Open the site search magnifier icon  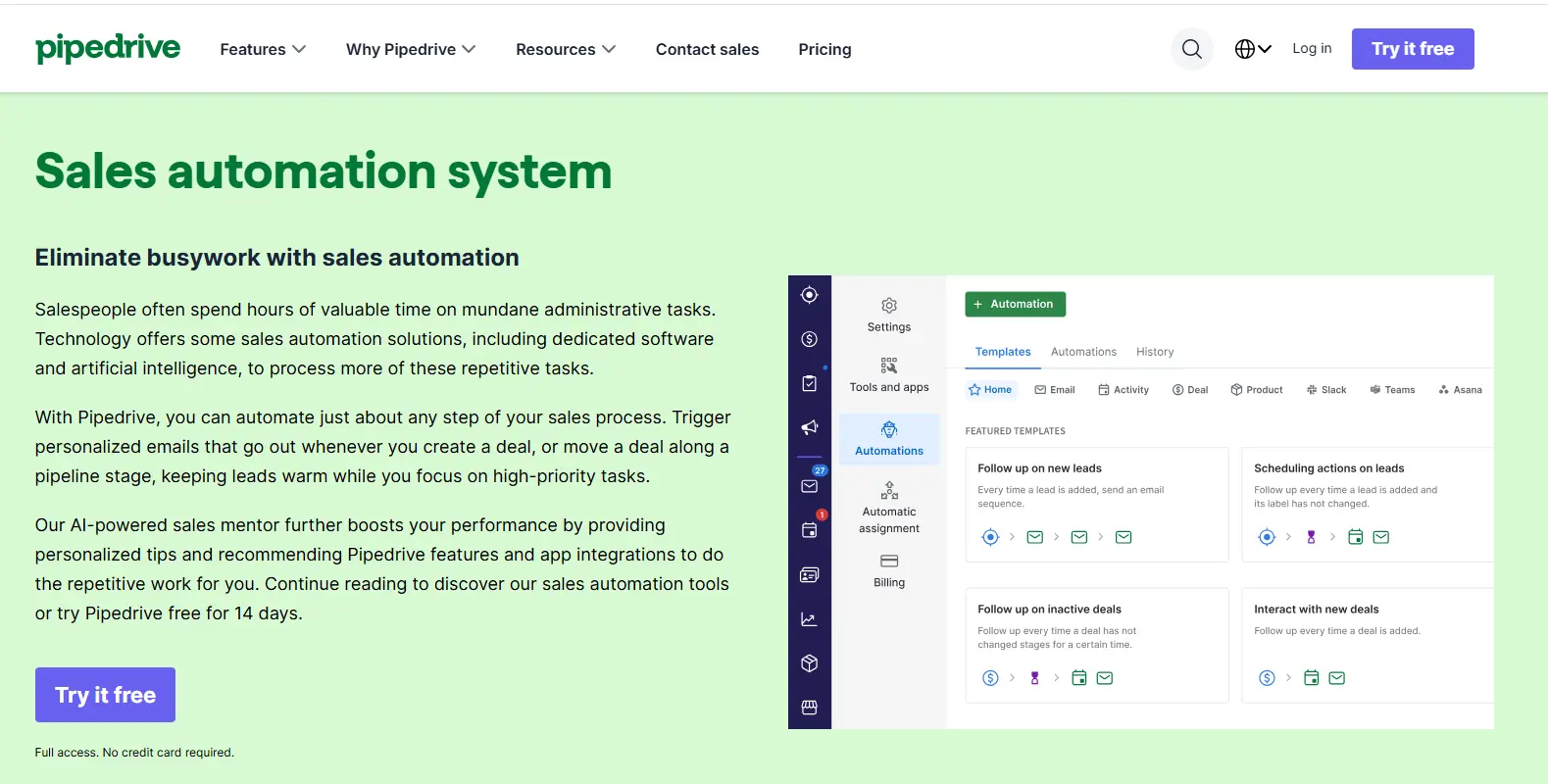tap(1192, 49)
